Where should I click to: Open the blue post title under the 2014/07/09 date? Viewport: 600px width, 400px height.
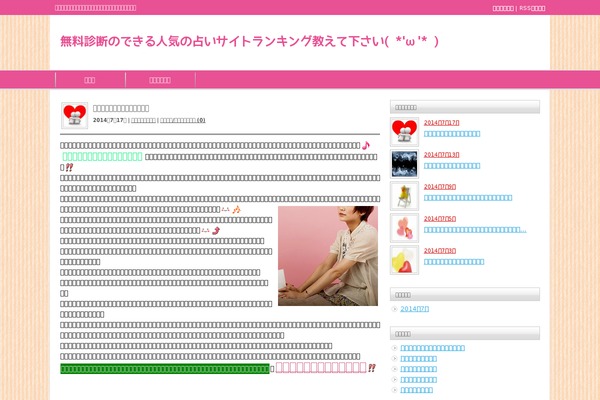tap(468, 198)
